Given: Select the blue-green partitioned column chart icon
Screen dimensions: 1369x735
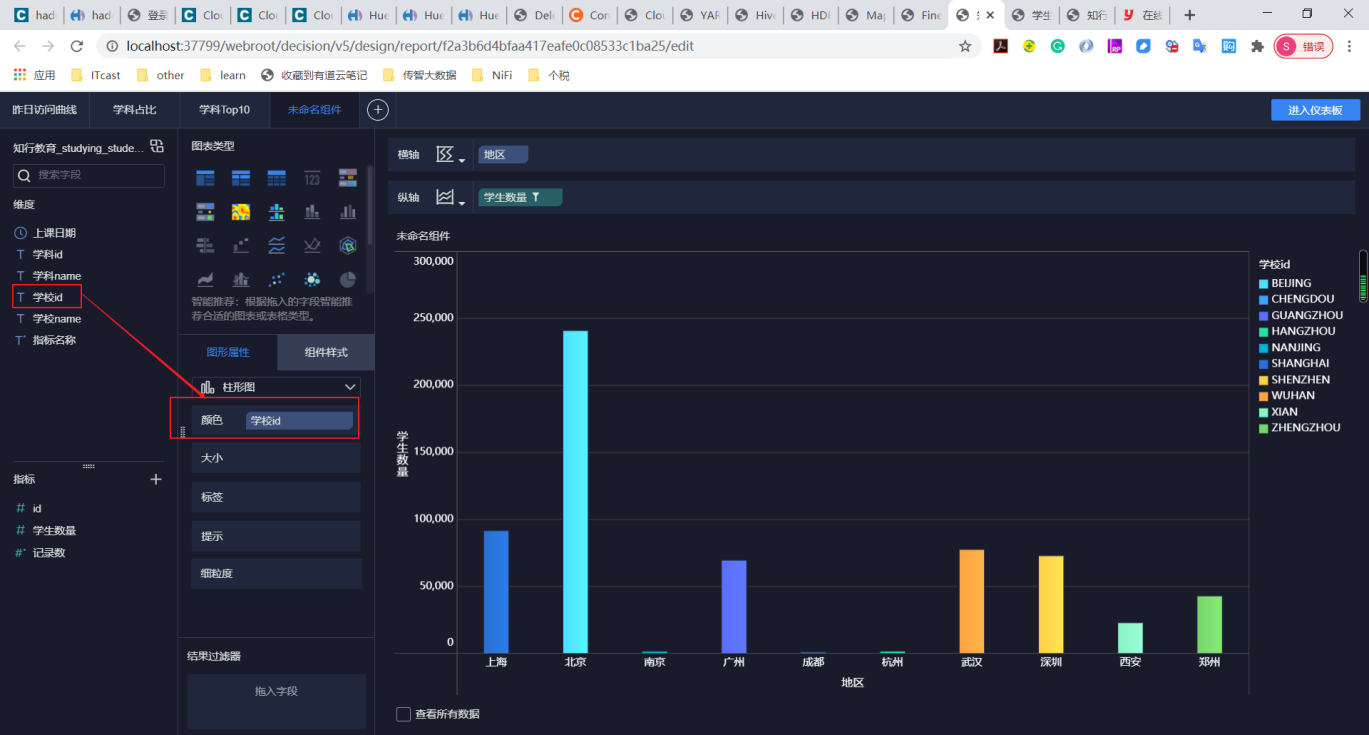Looking at the screenshot, I should point(277,212).
